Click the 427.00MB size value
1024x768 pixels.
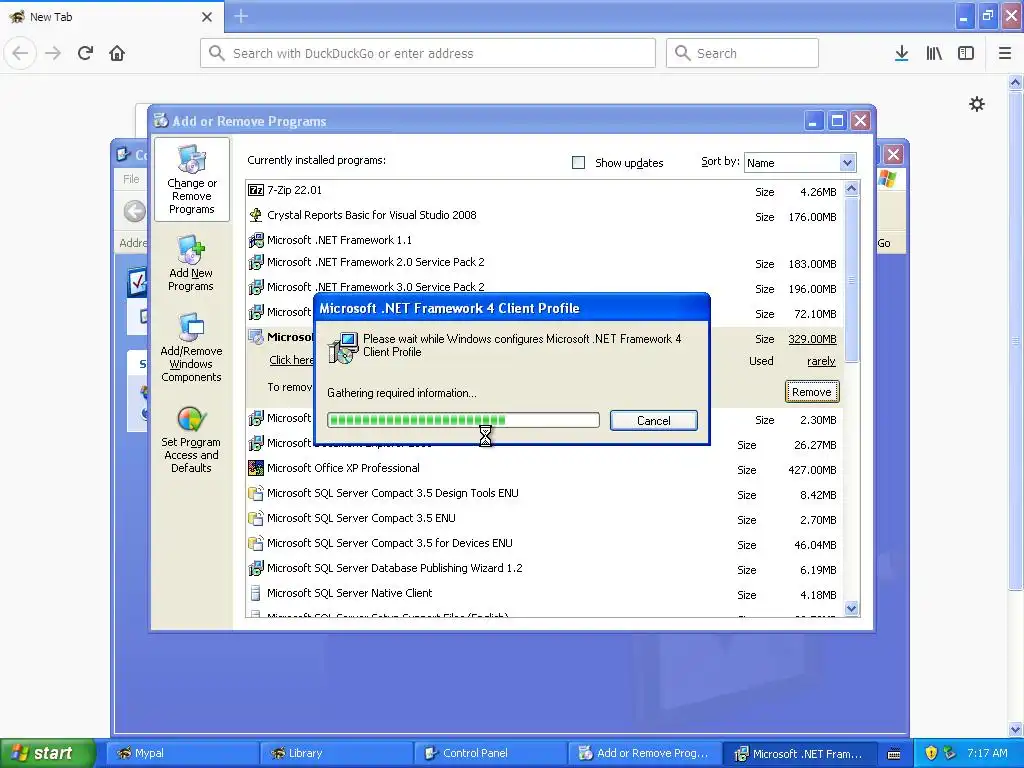coord(812,470)
